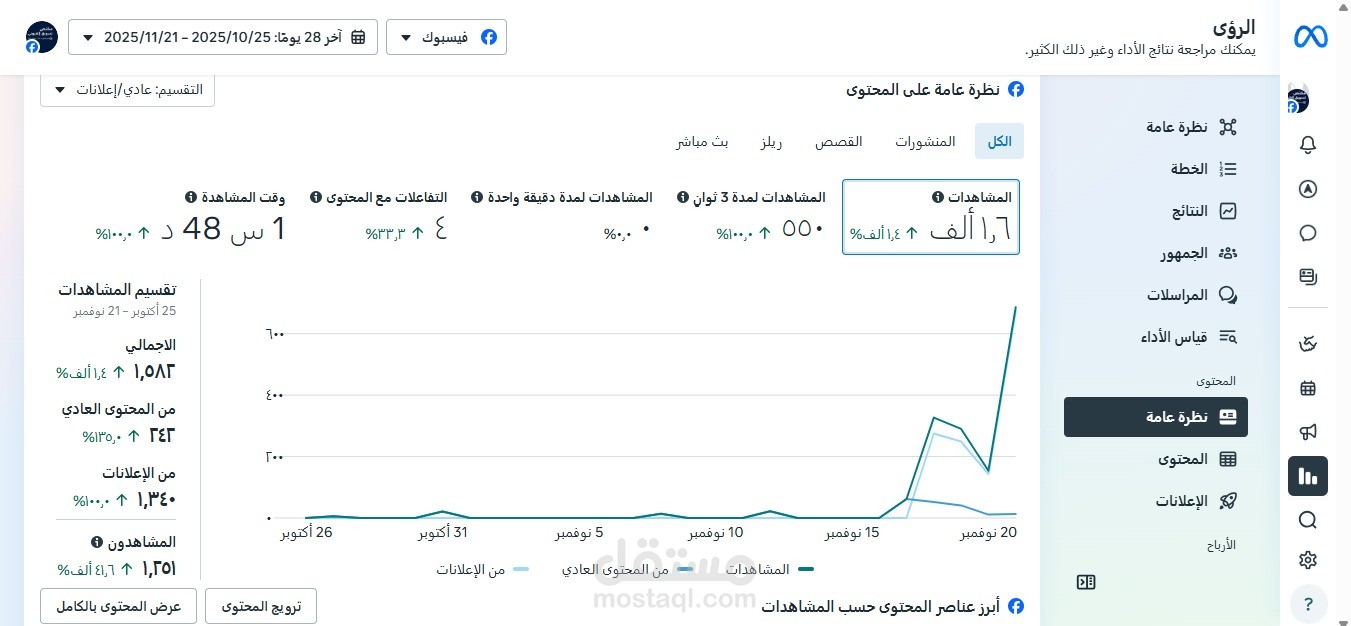
Task: Open the فيسبوك channel selector dropdown
Action: click(x=446, y=36)
